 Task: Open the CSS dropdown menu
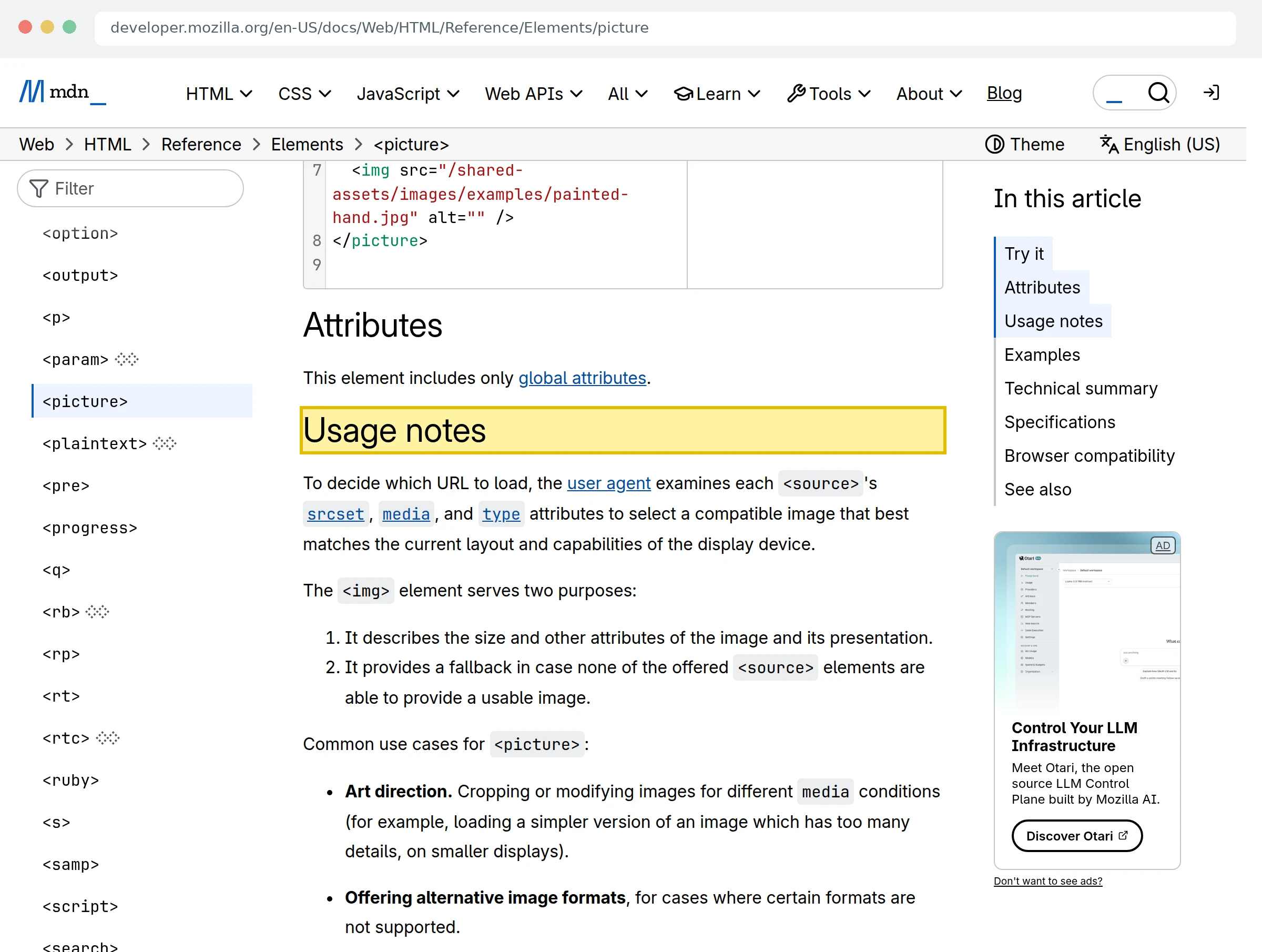pyautogui.click(x=304, y=94)
